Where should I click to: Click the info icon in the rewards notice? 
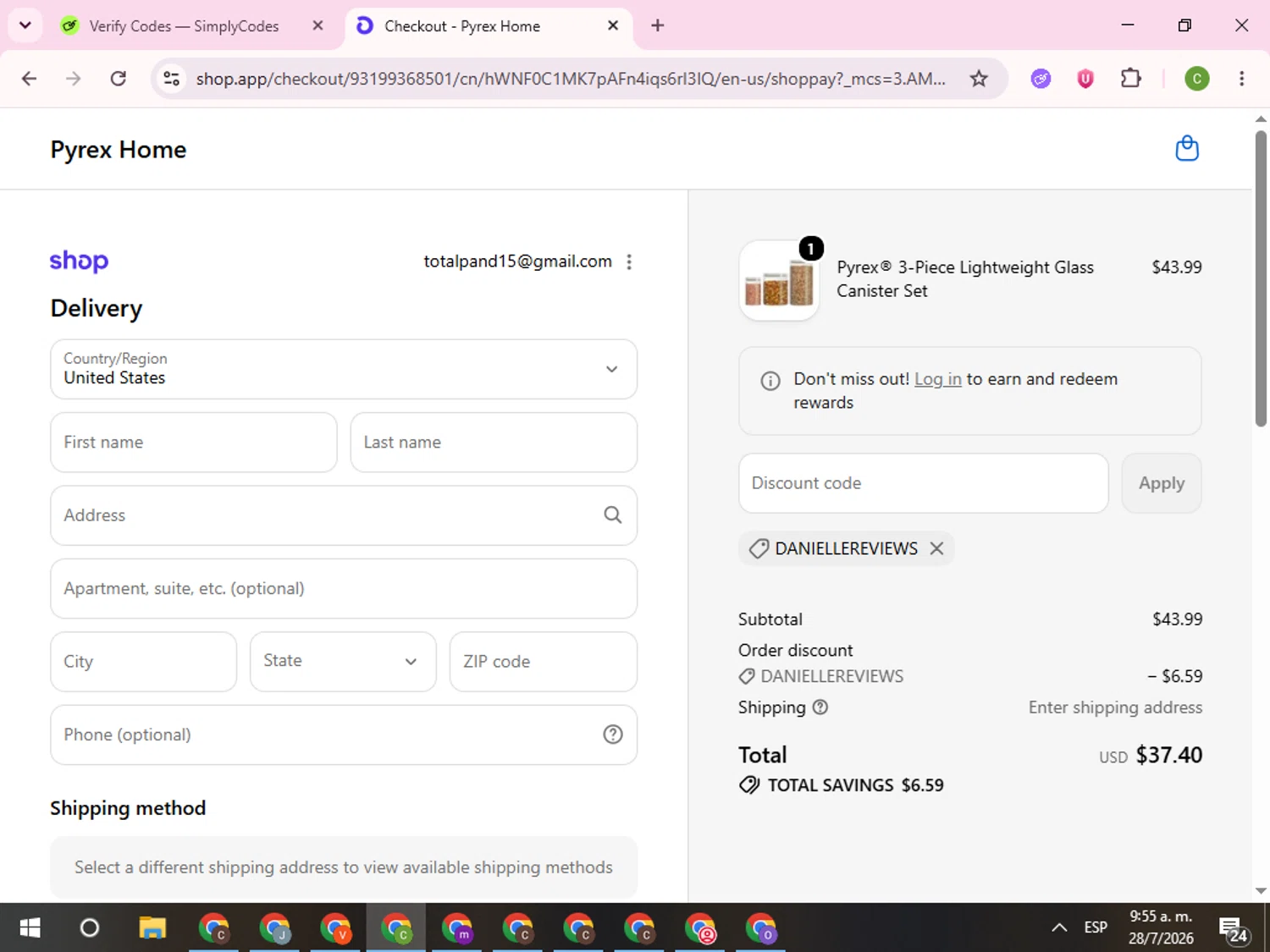(x=770, y=381)
